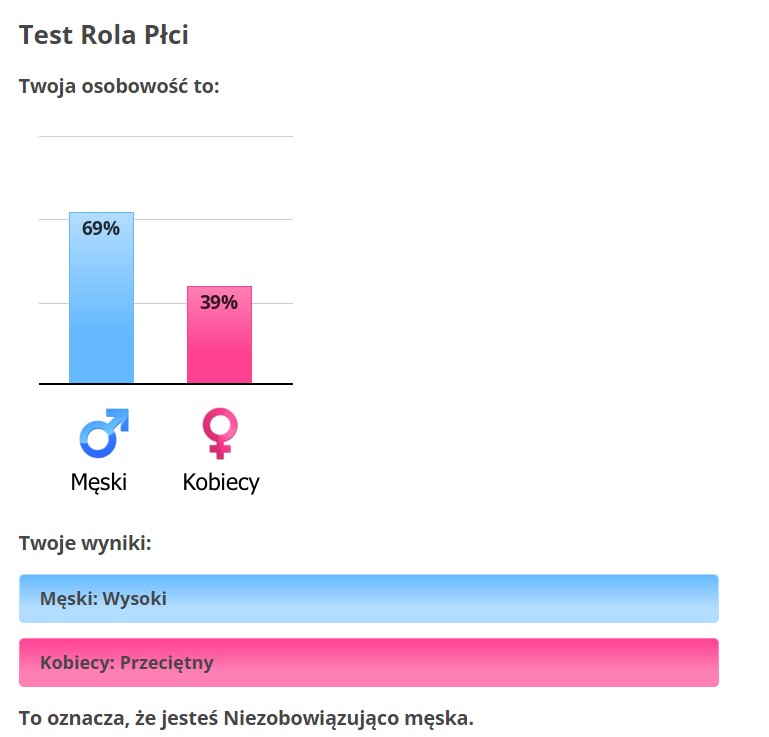
Task: Click the Kobiecy label under the chart
Action: [x=221, y=482]
